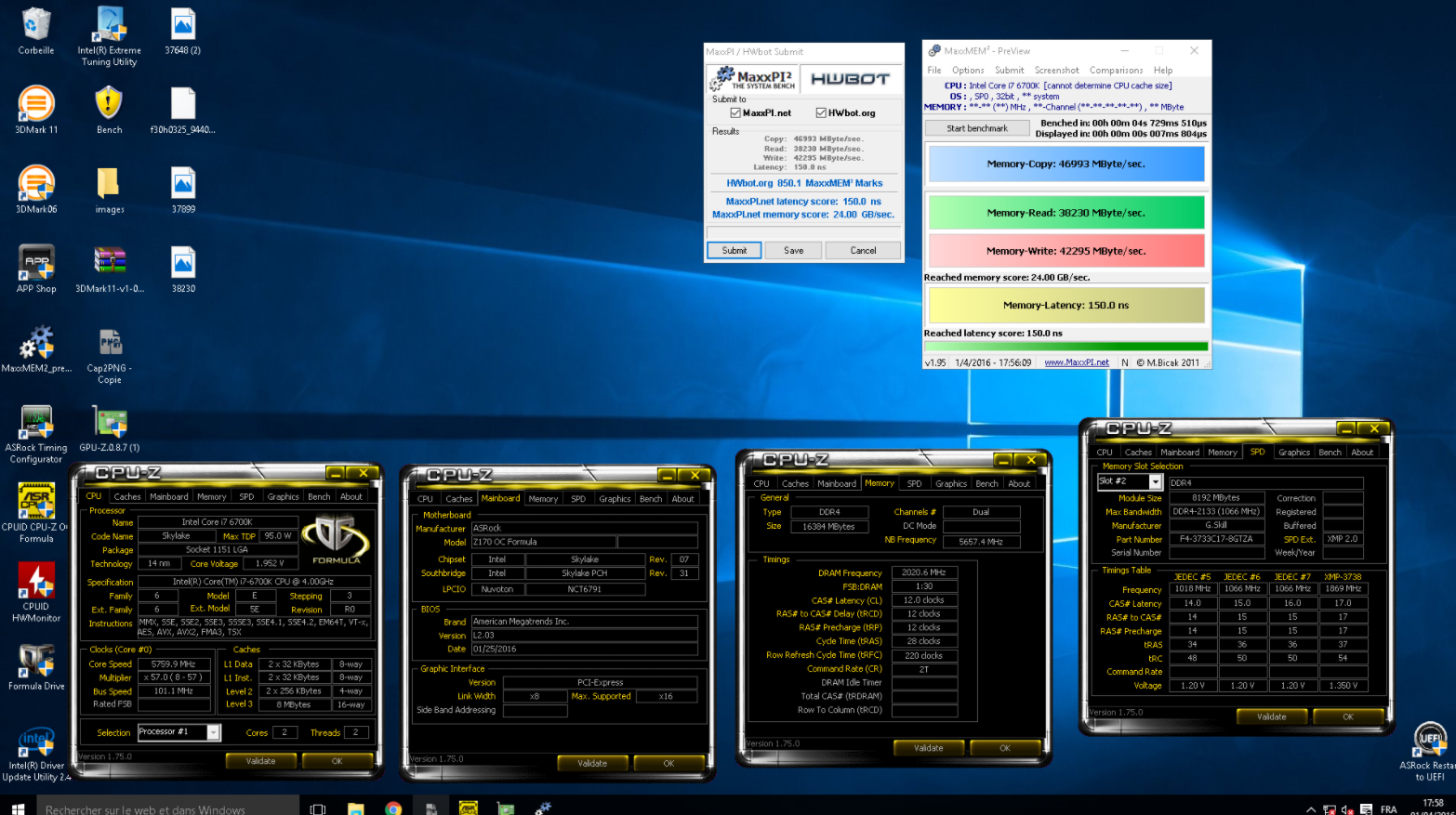Click Save in the HWbot Submit dialog
The width and height of the screenshot is (1456, 815).
[x=793, y=250]
